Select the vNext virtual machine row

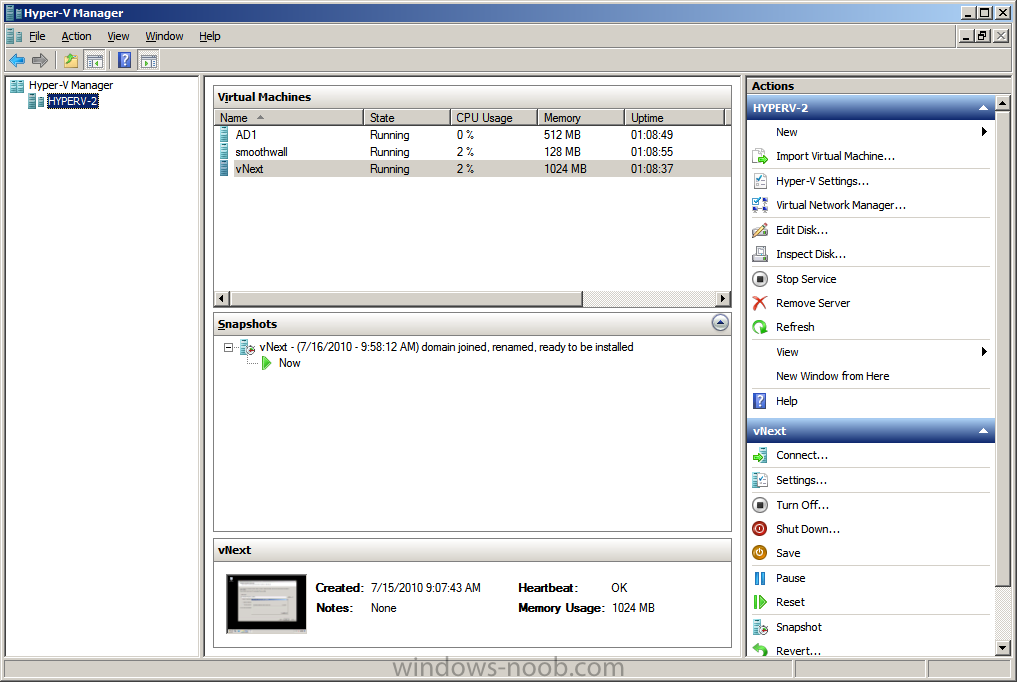tap(472, 169)
